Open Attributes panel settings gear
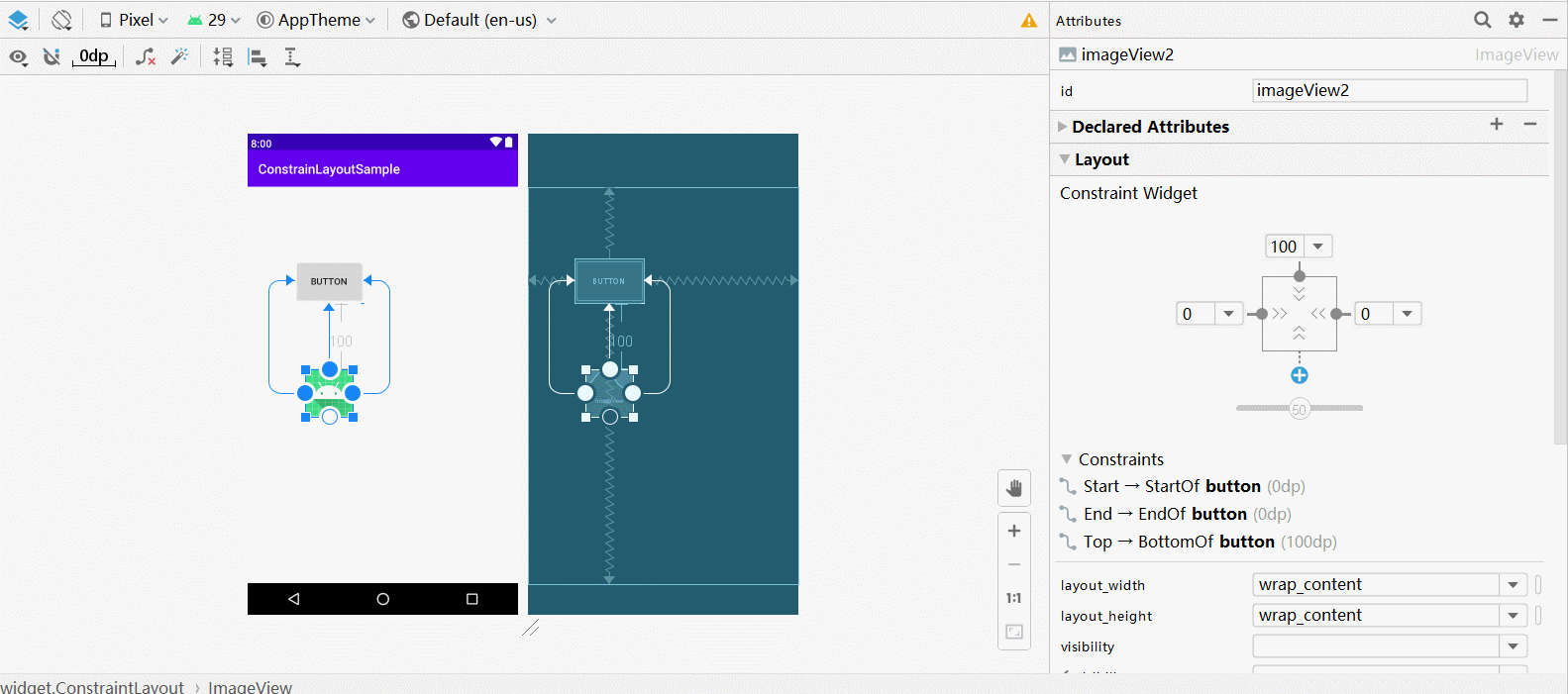Screen dimensions: 1568x694 pyautogui.click(x=1516, y=20)
